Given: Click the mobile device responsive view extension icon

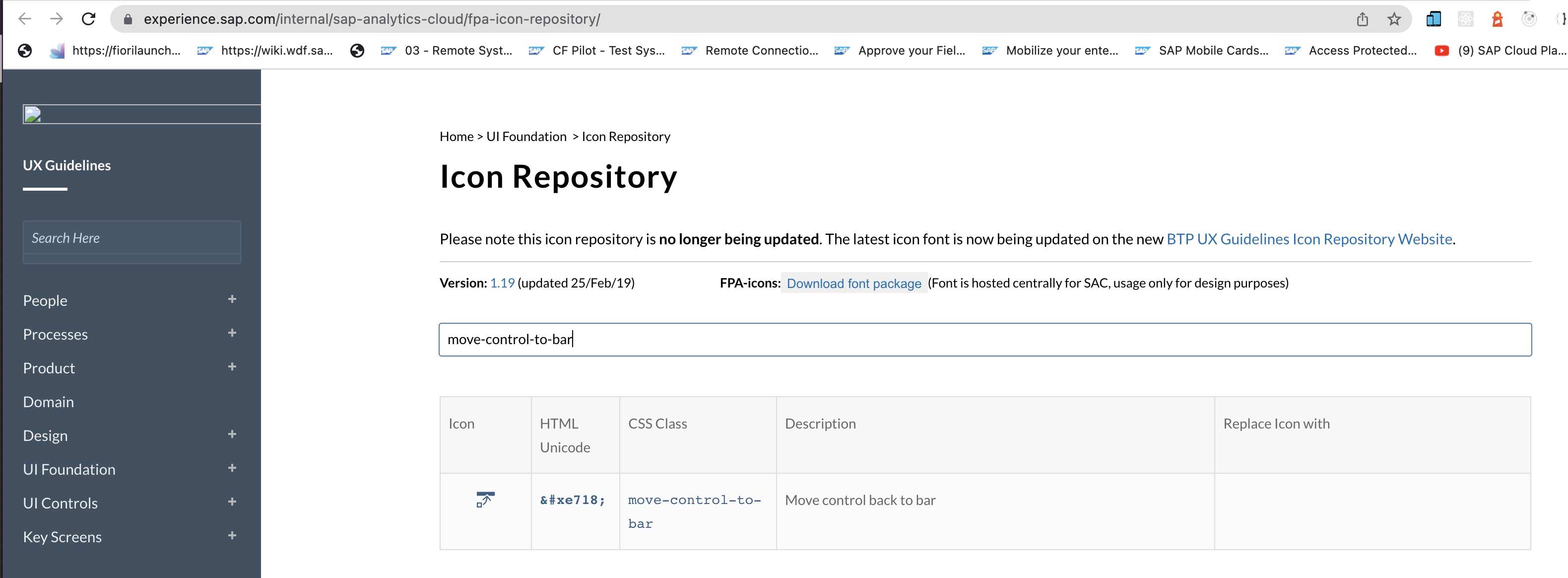Looking at the screenshot, I should [1434, 19].
